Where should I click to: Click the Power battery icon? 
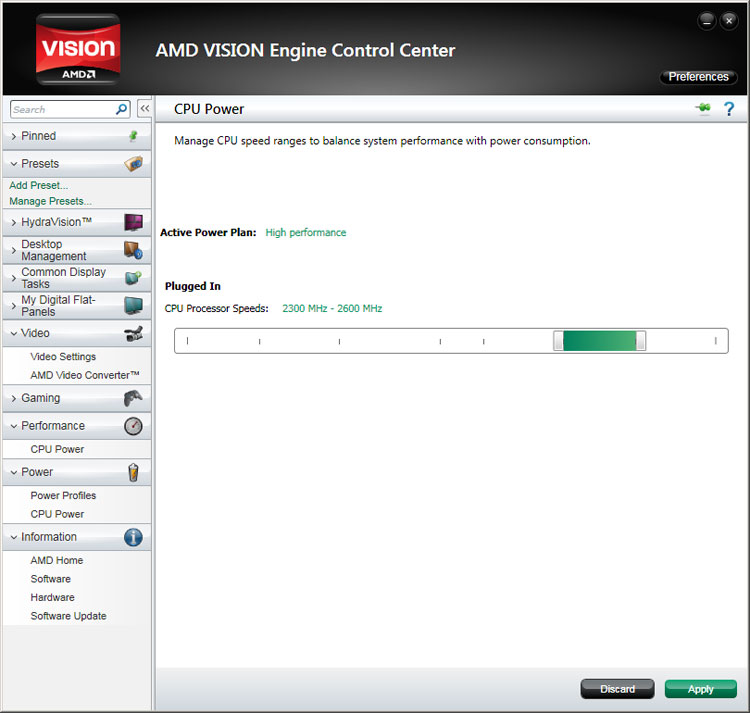(x=133, y=472)
